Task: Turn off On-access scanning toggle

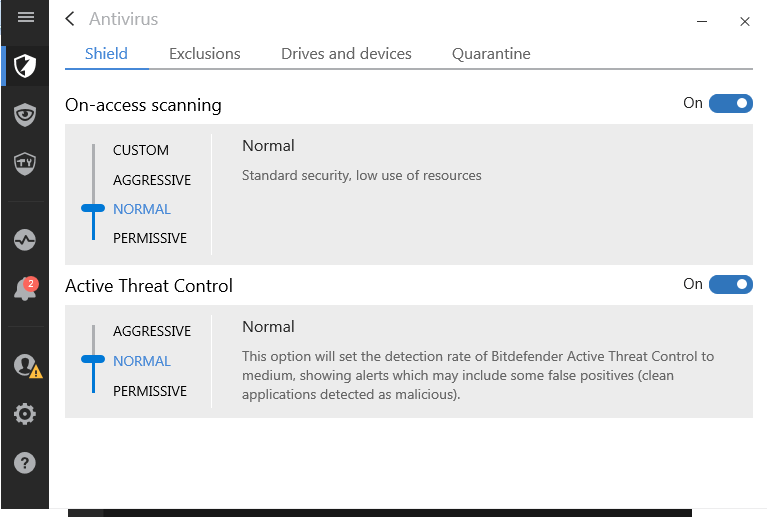Action: [x=730, y=104]
